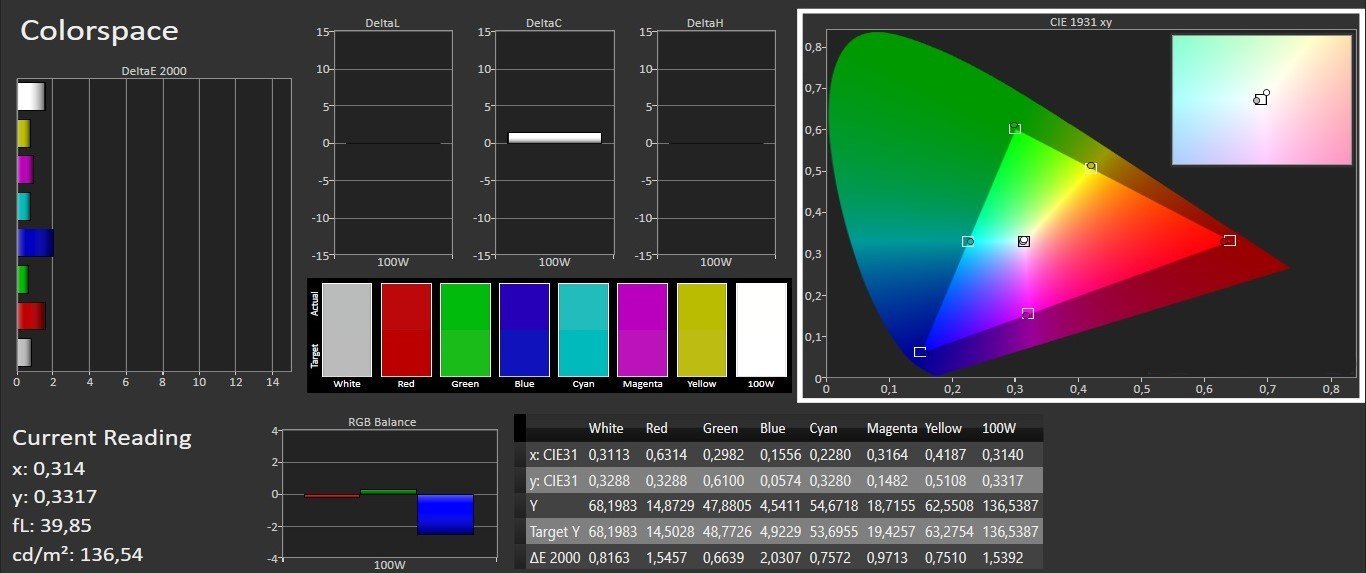
Task: Click table cell 14,8729 for Red Y
Action: tap(670, 505)
